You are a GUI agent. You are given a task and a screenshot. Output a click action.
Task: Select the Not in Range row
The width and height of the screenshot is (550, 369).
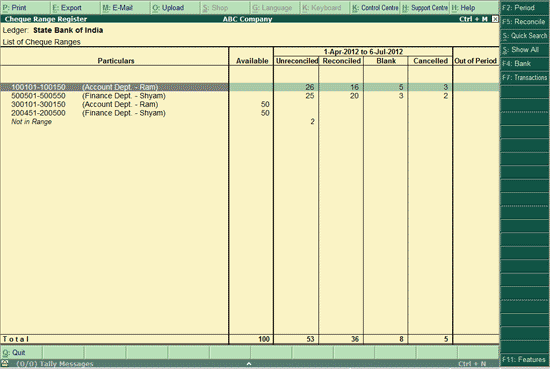click(x=249, y=122)
